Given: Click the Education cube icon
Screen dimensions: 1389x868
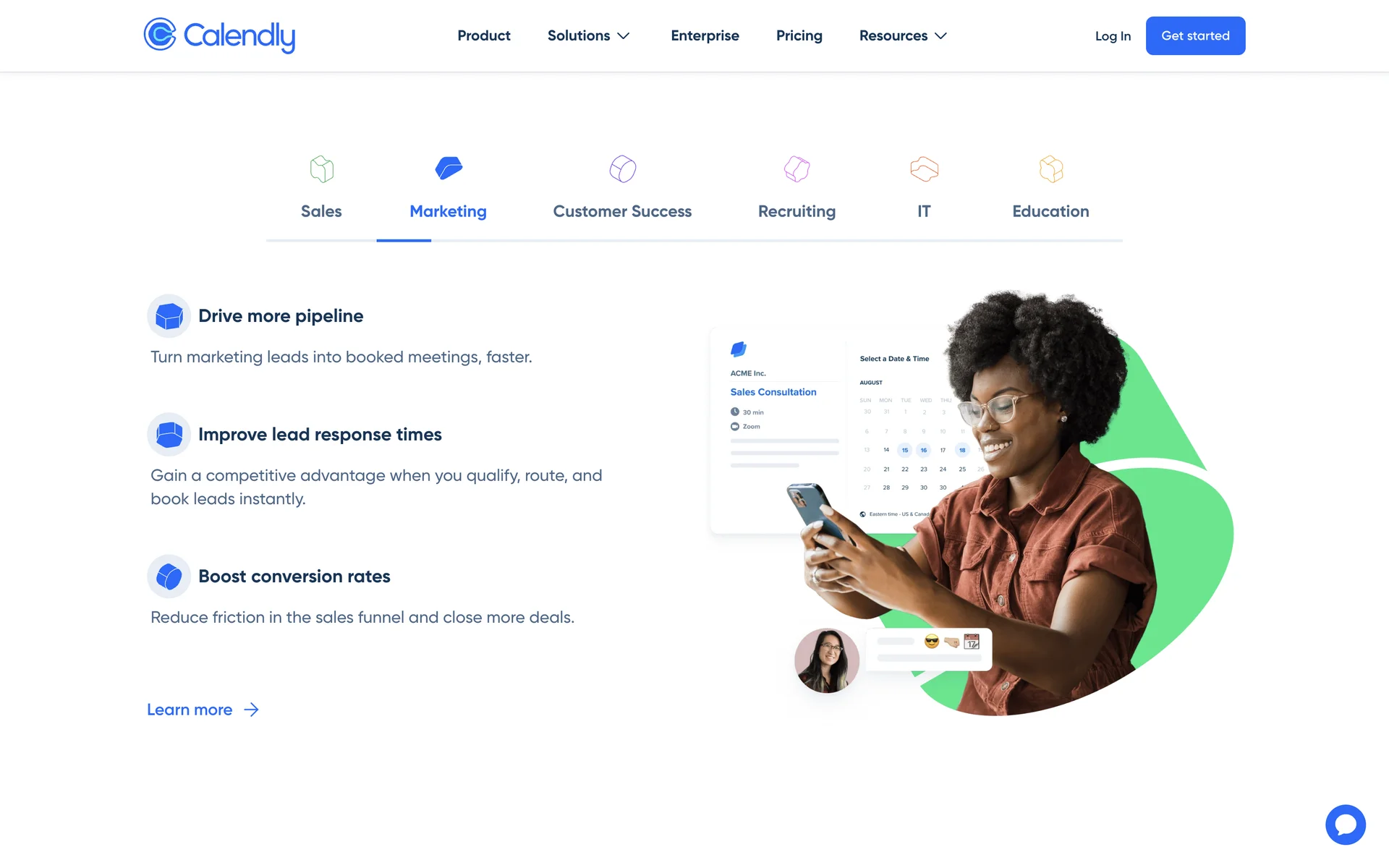Looking at the screenshot, I should [1051, 169].
